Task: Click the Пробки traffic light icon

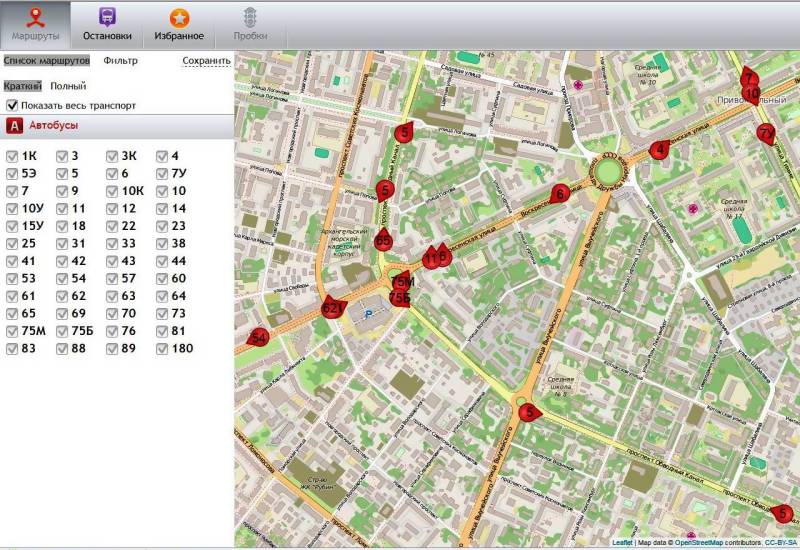Action: pos(250,18)
